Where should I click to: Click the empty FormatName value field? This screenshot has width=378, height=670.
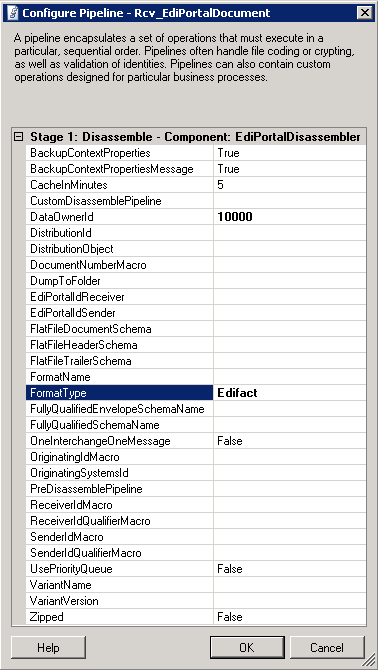(290, 377)
